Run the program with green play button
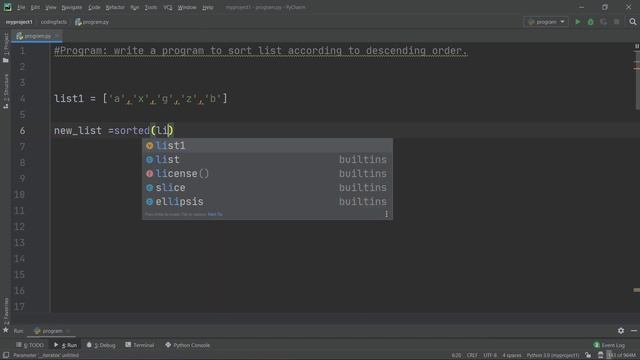Viewport: 640px width, 360px height. (x=578, y=22)
